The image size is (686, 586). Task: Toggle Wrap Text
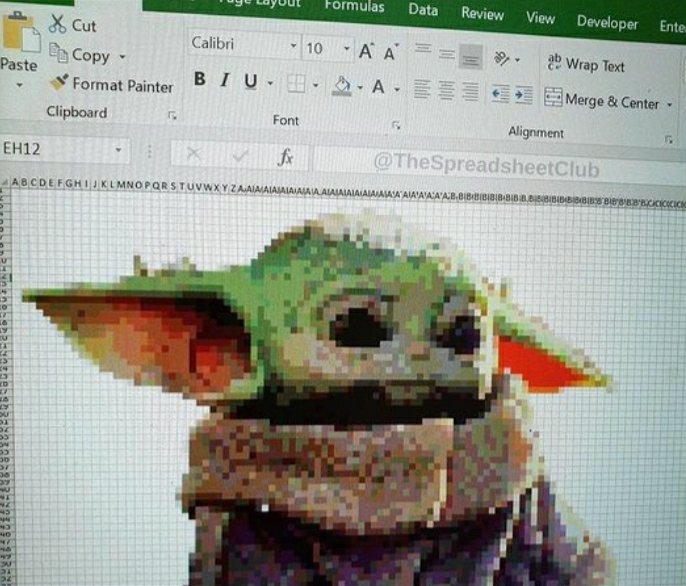586,64
